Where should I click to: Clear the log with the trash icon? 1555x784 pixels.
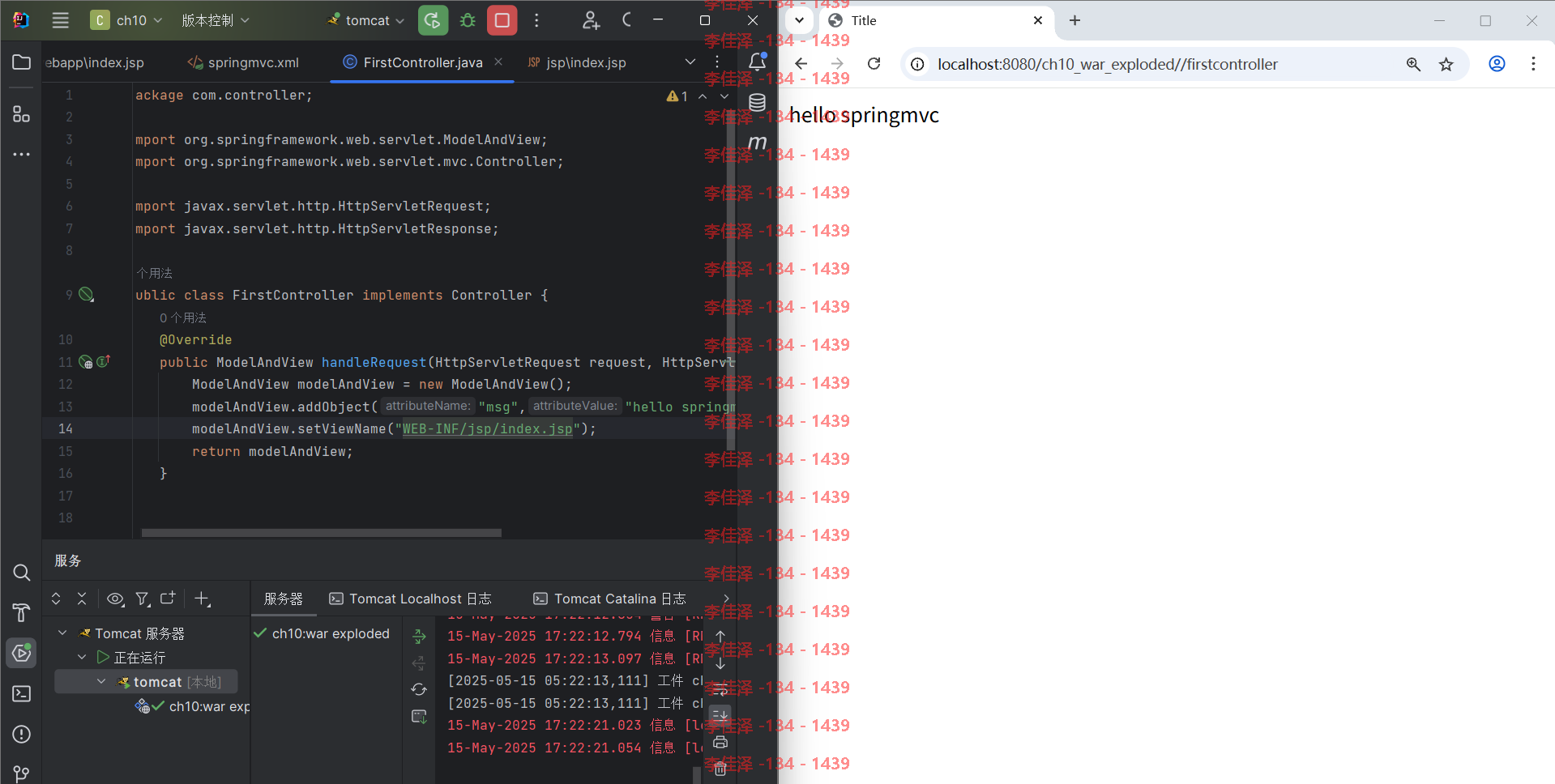(720, 769)
